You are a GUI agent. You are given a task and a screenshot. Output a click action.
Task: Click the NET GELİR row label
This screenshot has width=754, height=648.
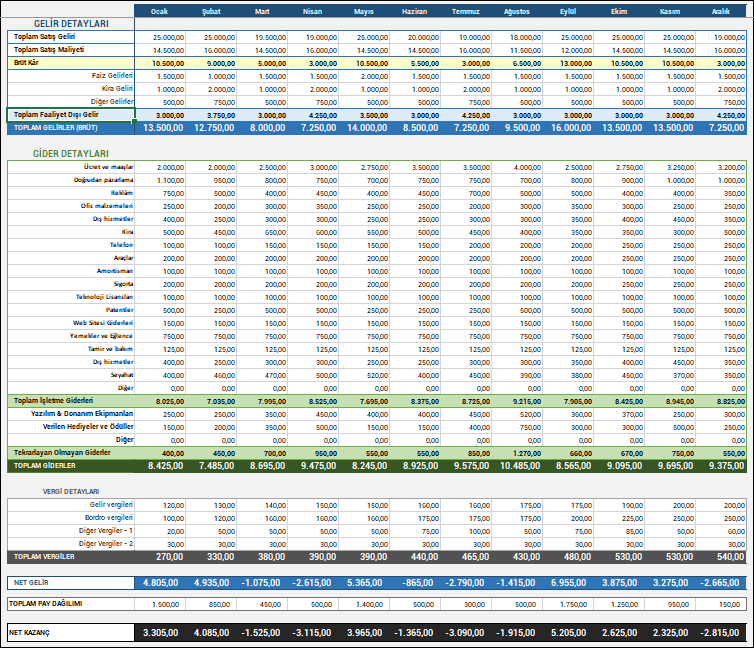pos(31,582)
